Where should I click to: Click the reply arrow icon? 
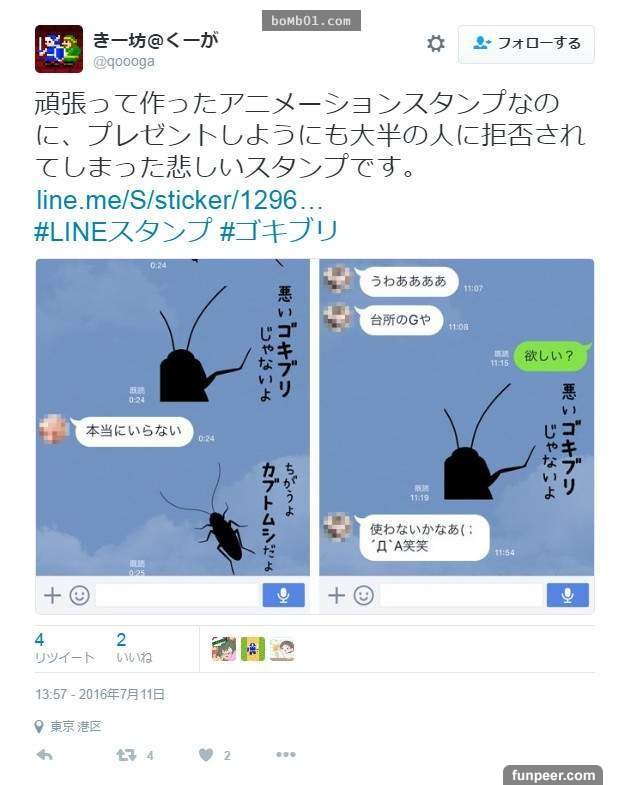(45, 754)
